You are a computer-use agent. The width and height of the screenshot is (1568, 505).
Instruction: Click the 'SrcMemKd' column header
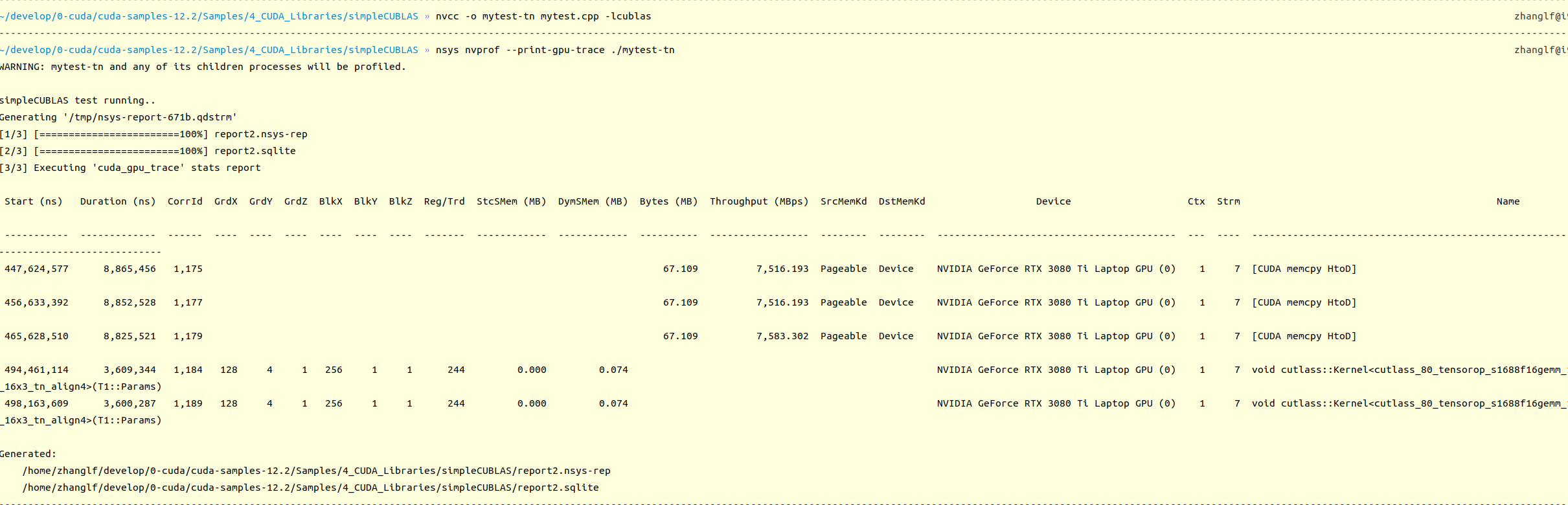coord(844,201)
